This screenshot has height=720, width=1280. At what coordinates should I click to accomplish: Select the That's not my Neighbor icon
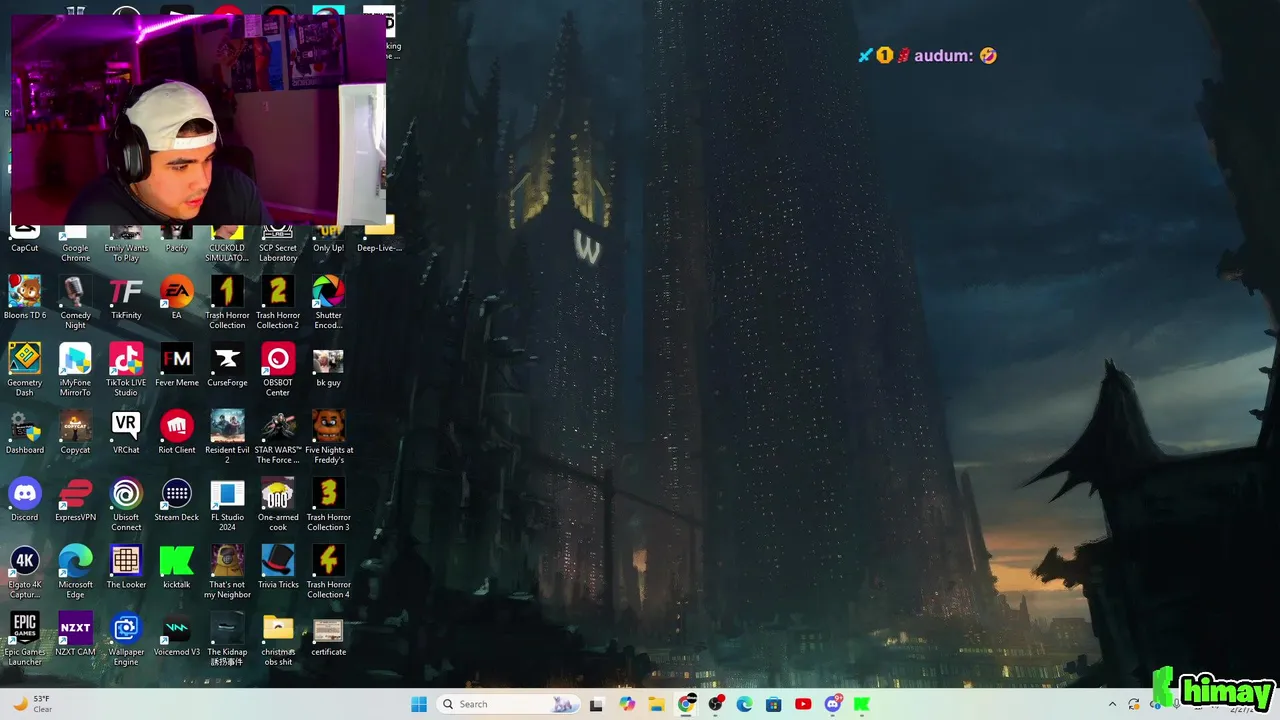227,561
